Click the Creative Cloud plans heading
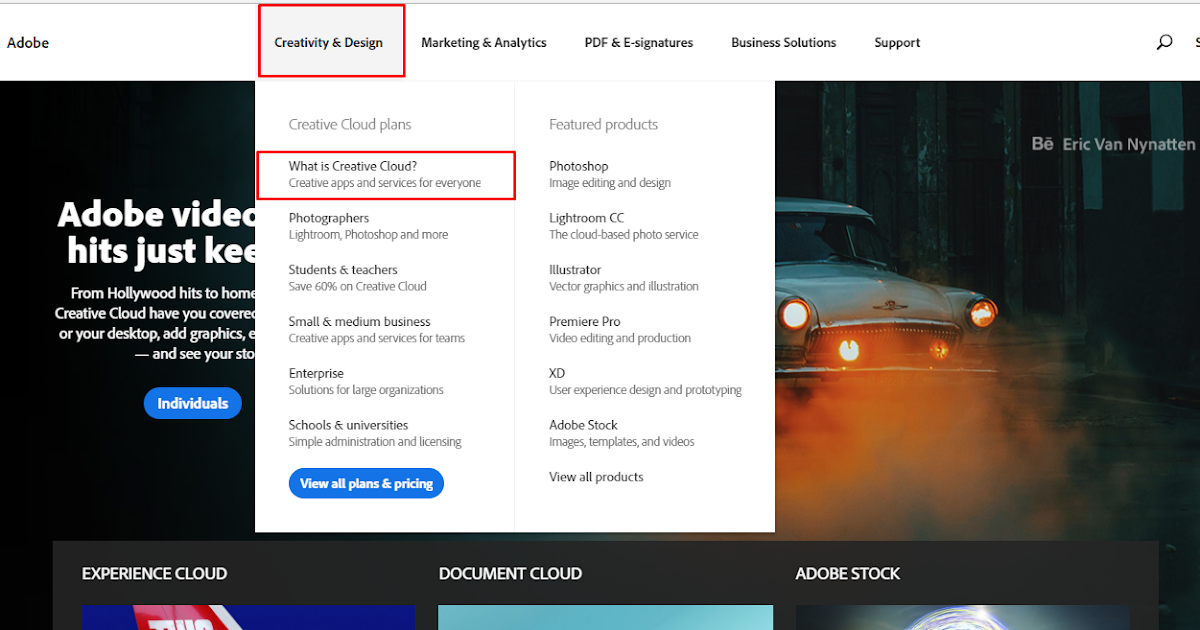The height and width of the screenshot is (630, 1200). (x=350, y=124)
